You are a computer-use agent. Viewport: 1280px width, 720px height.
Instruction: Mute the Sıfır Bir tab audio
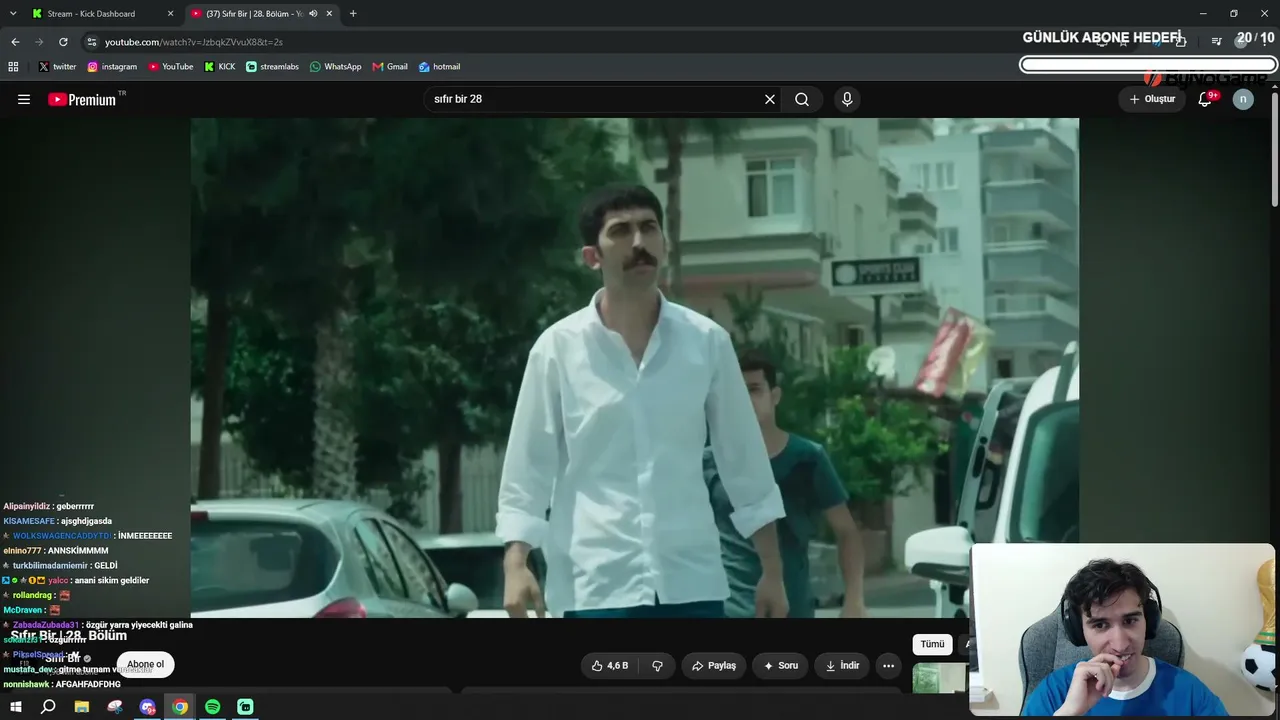pyautogui.click(x=313, y=14)
